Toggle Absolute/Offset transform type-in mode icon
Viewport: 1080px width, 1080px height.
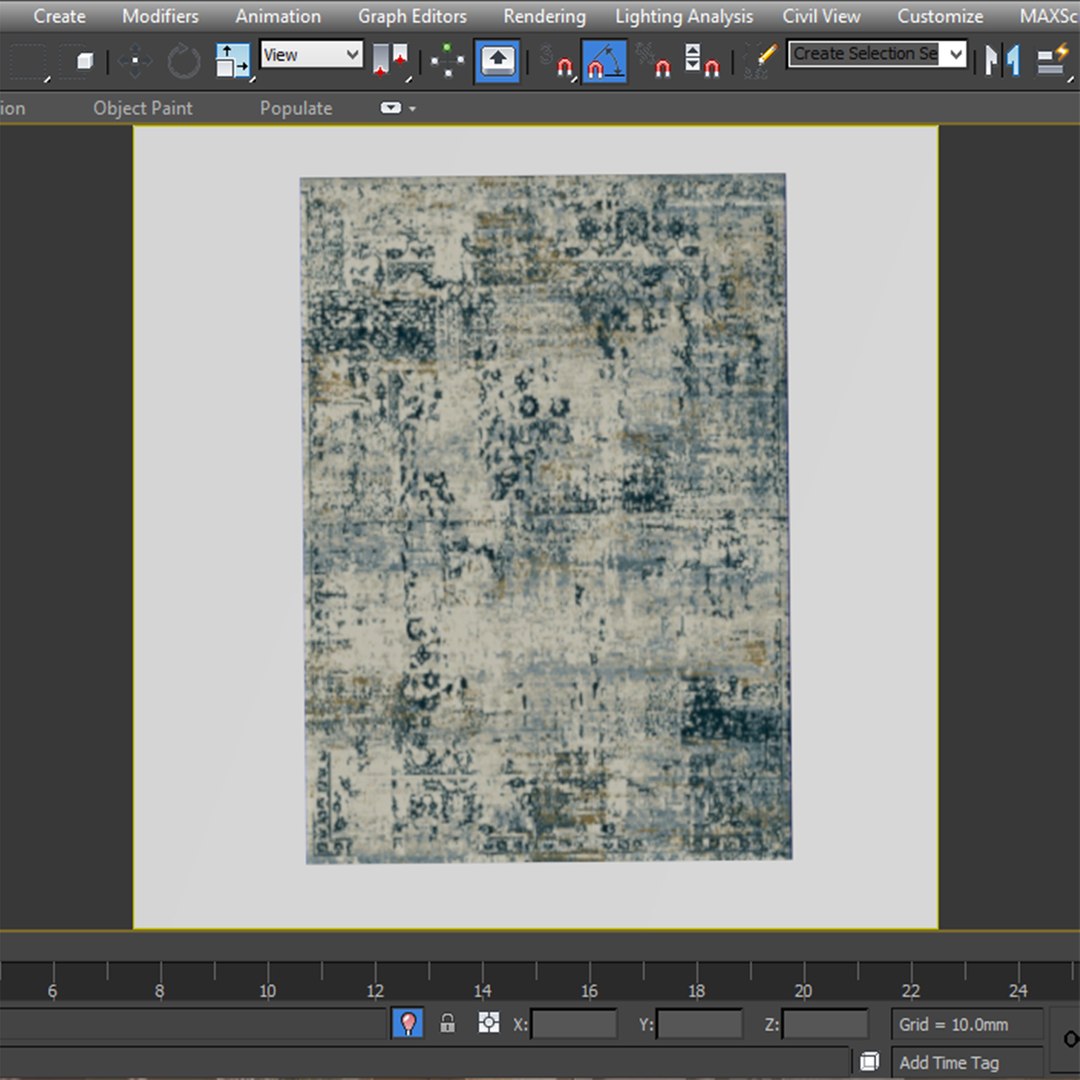(x=488, y=1023)
